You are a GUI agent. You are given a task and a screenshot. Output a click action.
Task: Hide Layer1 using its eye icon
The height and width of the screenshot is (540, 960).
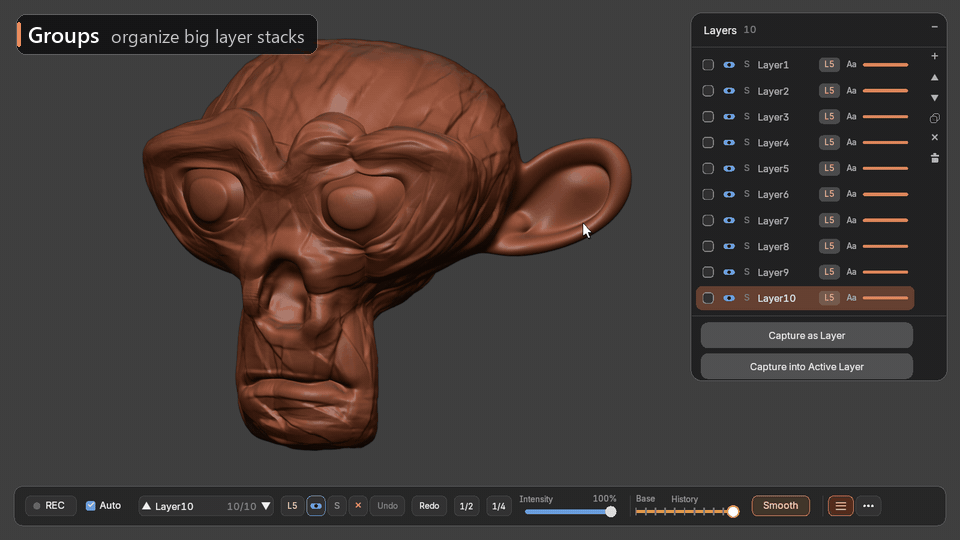729,64
